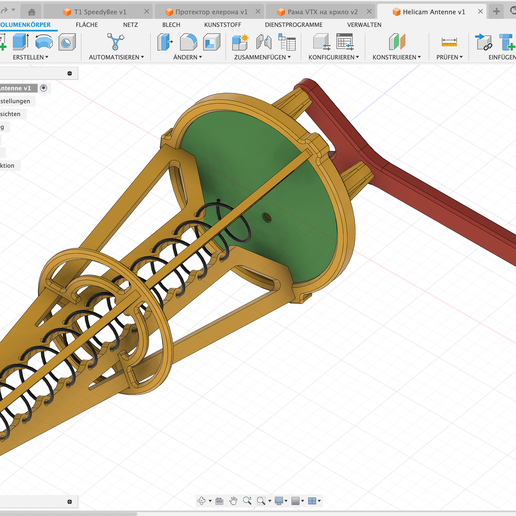Expand the Display Settings dropdown arrow
This screenshot has height=516, width=516.
[x=286, y=501]
